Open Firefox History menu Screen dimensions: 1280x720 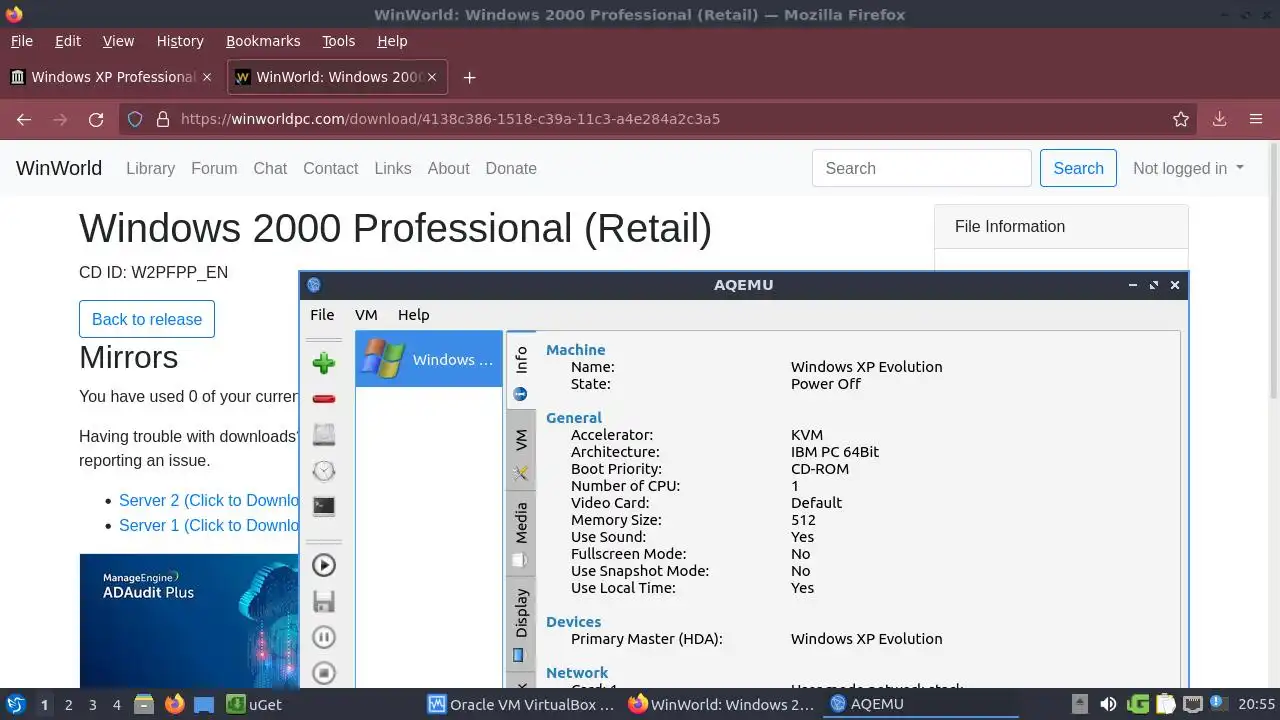pos(180,41)
